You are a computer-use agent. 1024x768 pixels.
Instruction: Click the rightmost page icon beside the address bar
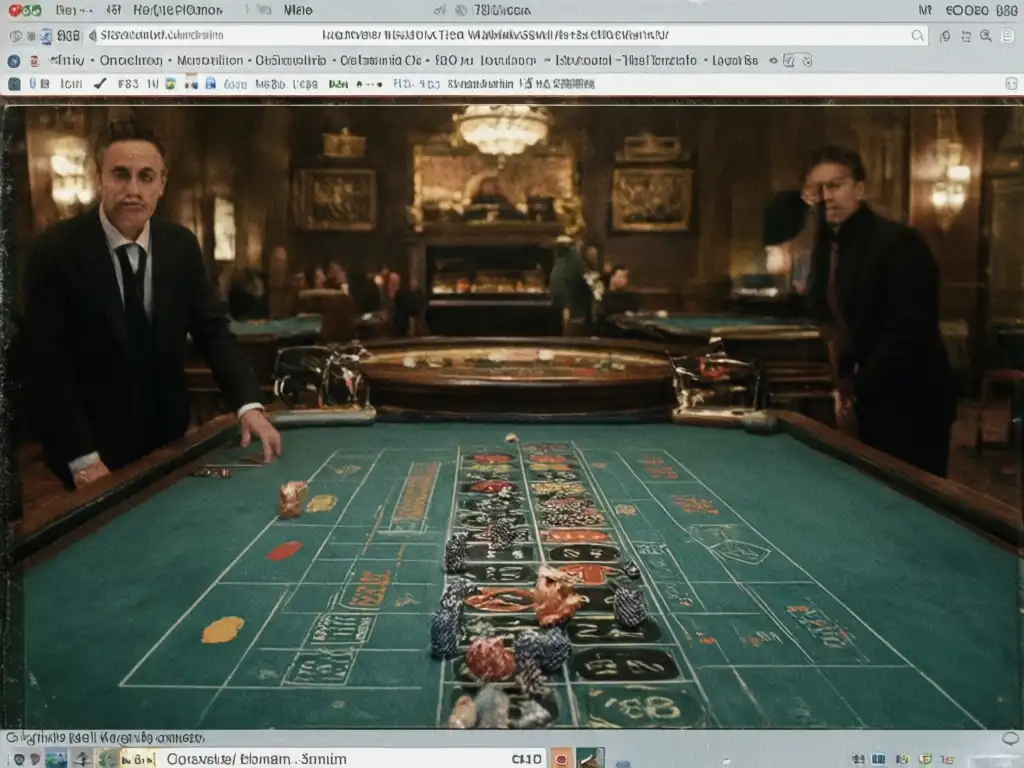[x=1008, y=36]
